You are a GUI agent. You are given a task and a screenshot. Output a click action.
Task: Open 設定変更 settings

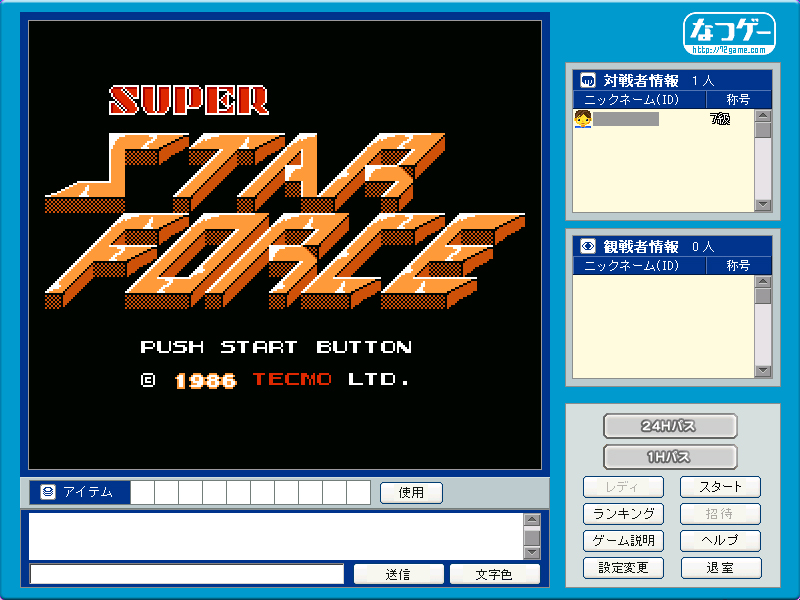coord(623,568)
